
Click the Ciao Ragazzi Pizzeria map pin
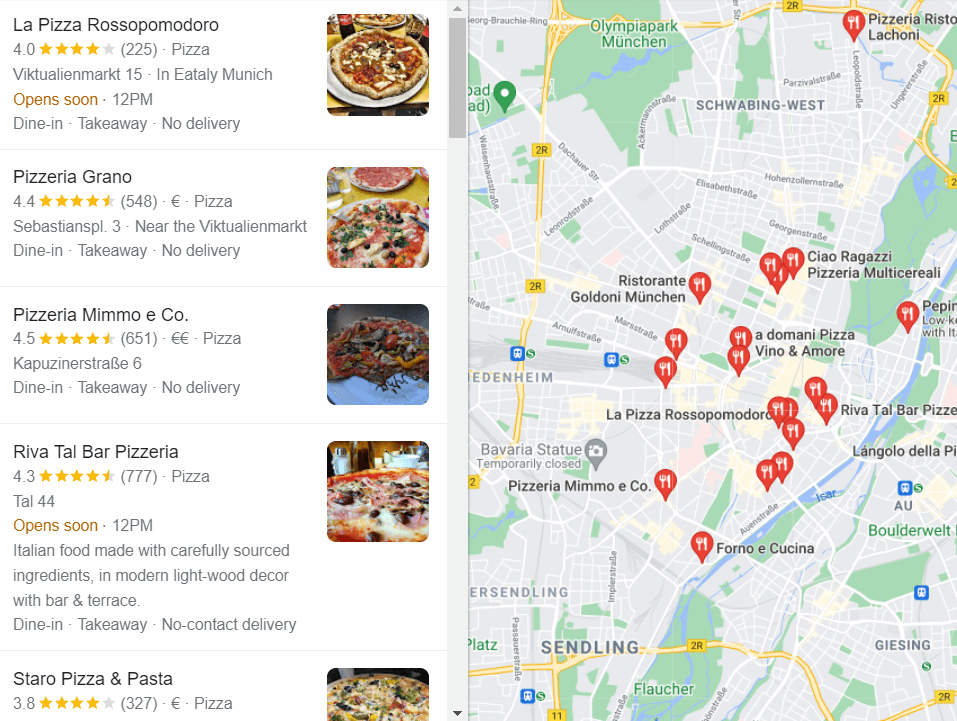[793, 262]
